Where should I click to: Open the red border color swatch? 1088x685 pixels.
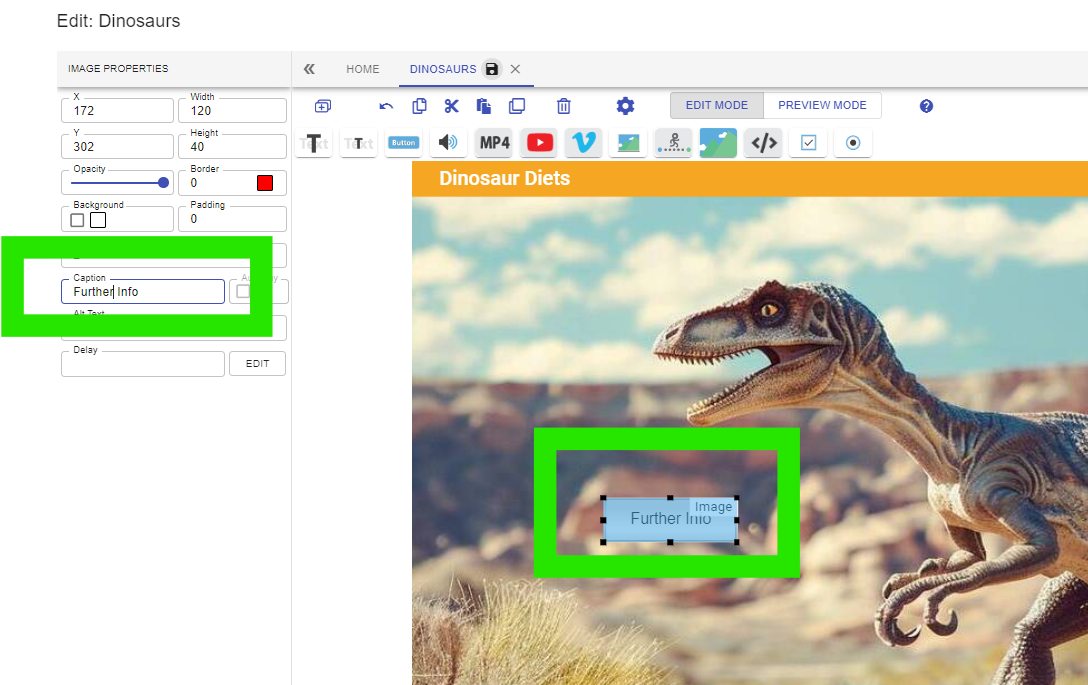click(265, 183)
